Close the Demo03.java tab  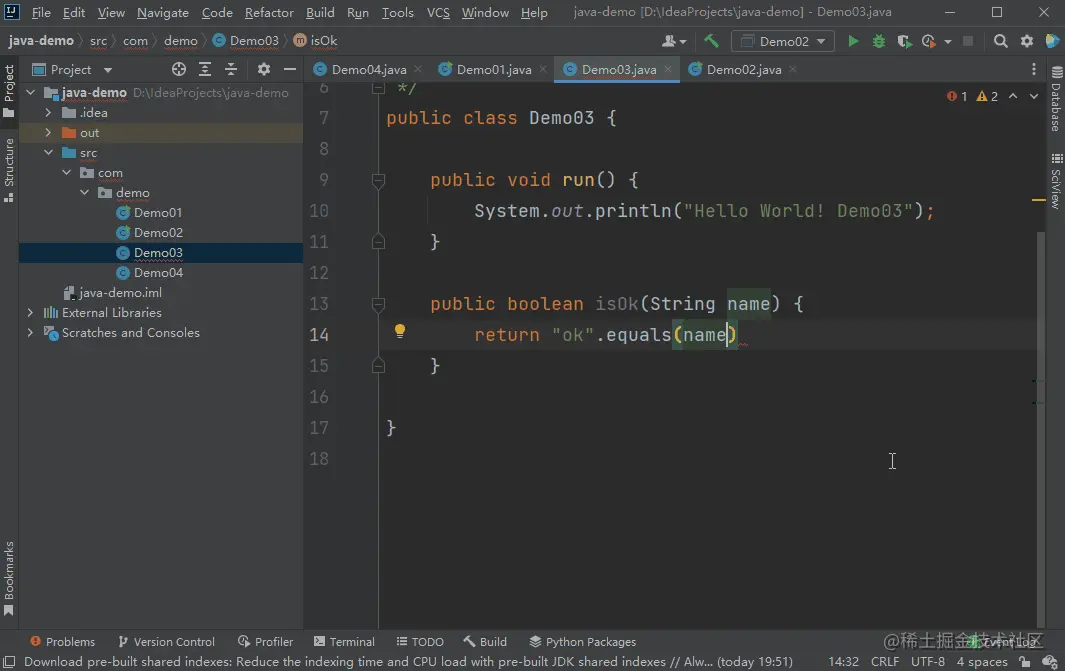pos(668,69)
